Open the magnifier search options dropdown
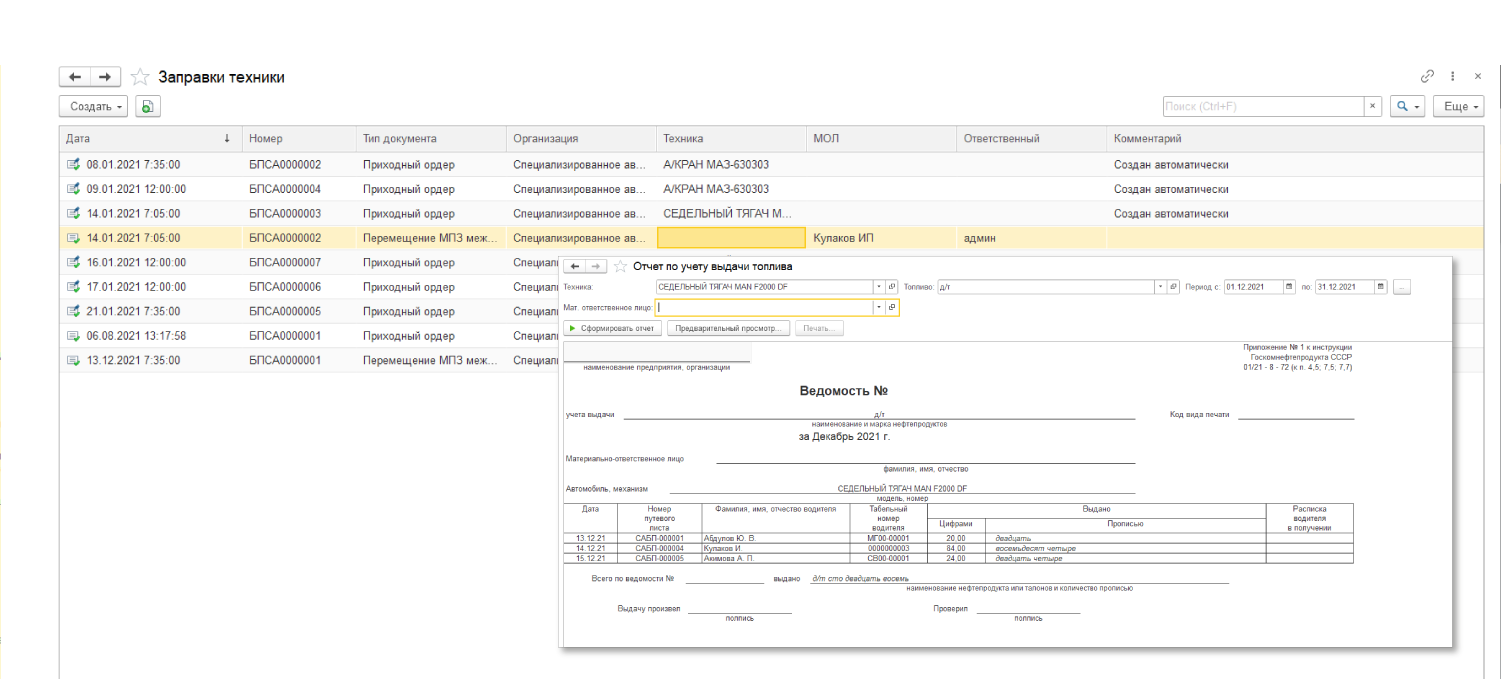 (x=1408, y=106)
